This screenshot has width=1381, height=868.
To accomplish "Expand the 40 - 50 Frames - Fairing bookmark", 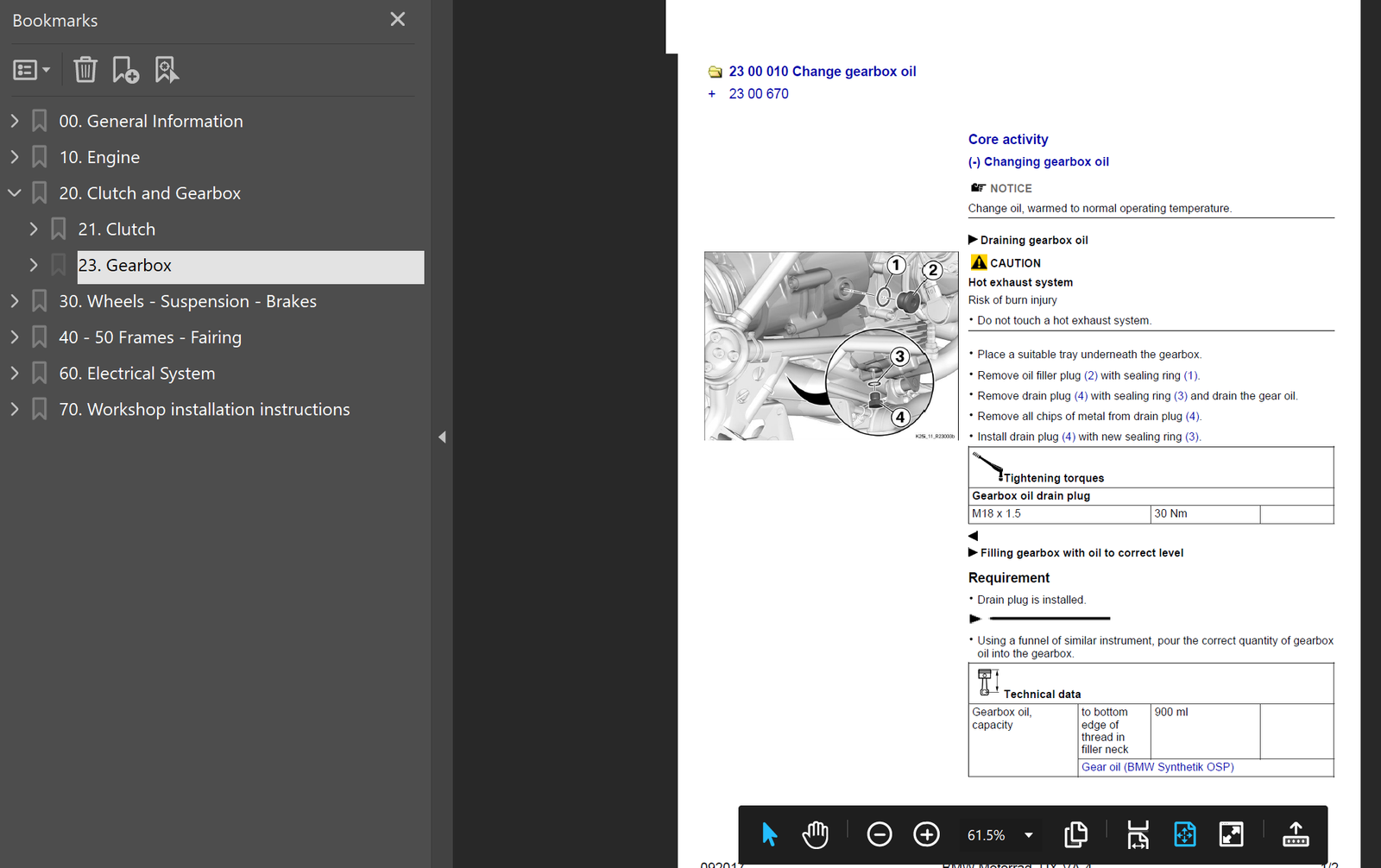I will [15, 337].
